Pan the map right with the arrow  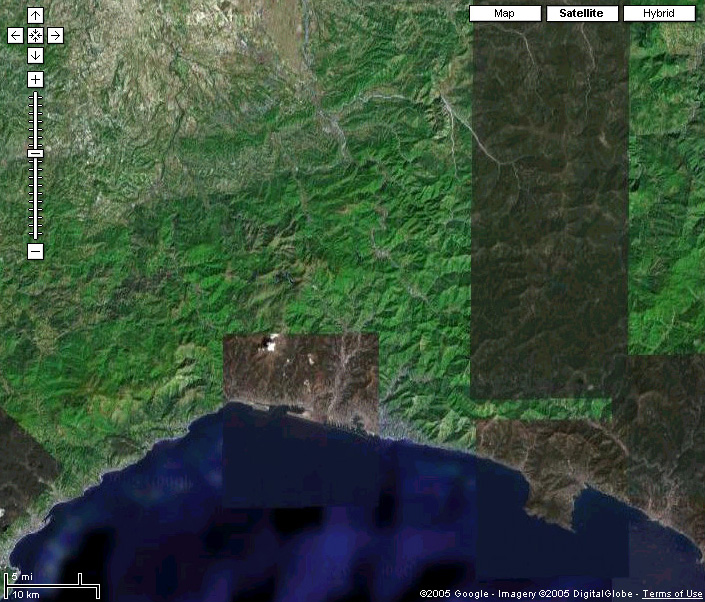(x=55, y=36)
